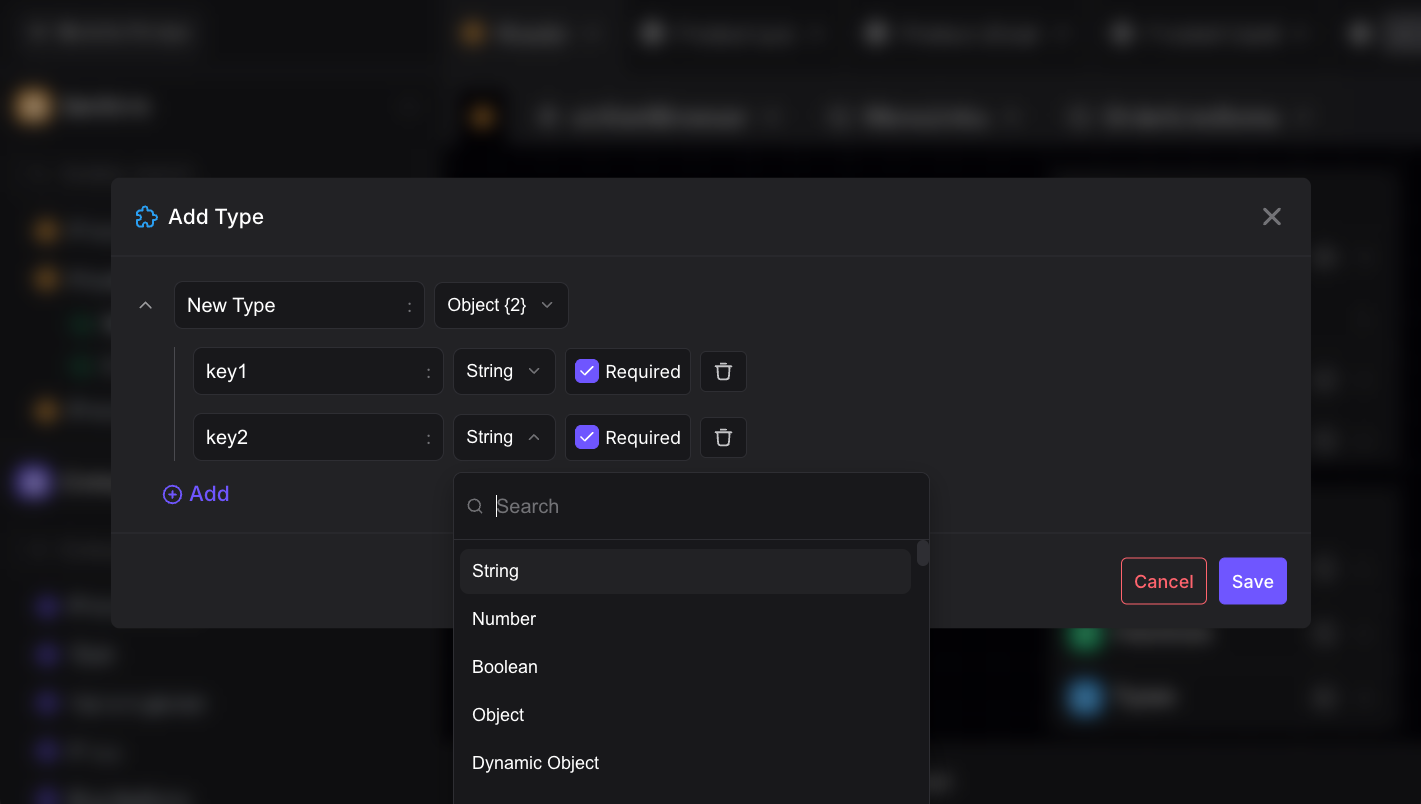The image size is (1421, 804).
Task: Delete key2 with its trash icon
Action: 723,437
